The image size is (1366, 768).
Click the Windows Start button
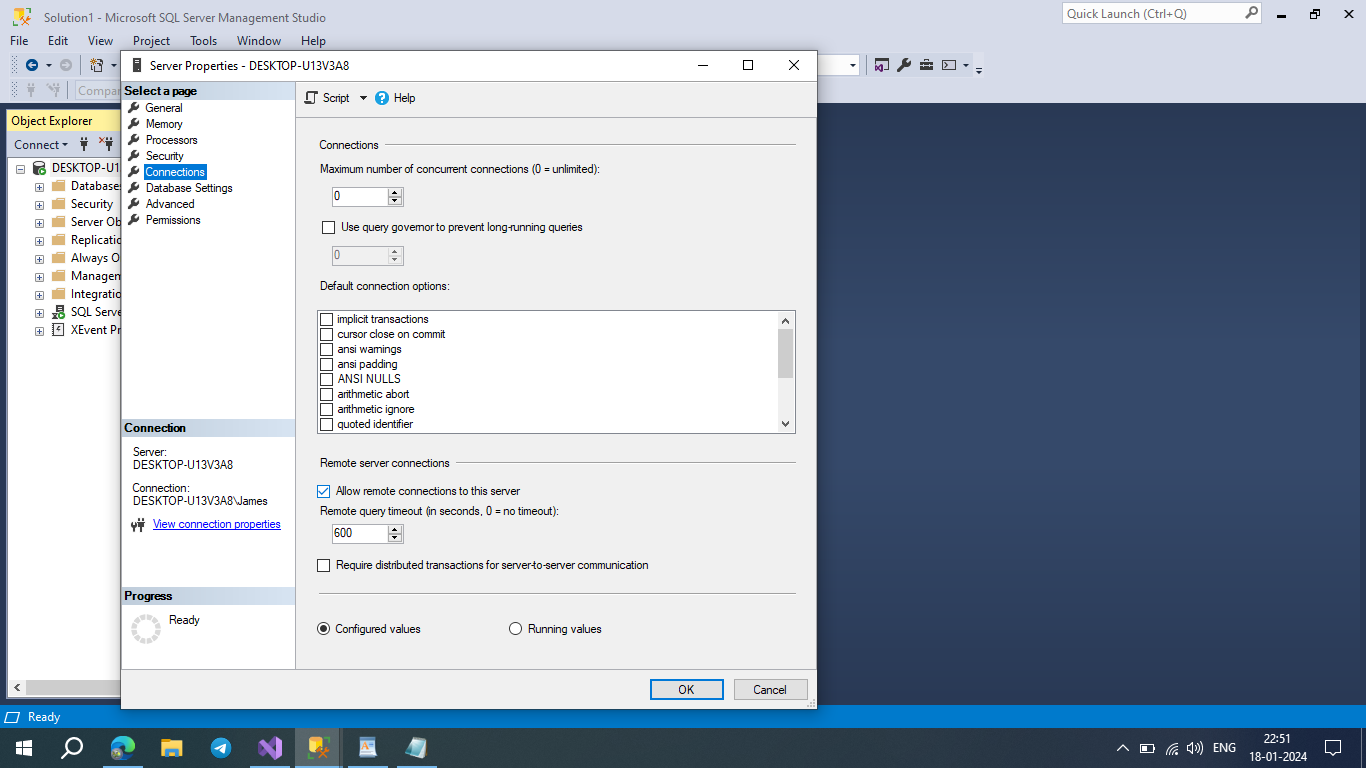tap(23, 747)
